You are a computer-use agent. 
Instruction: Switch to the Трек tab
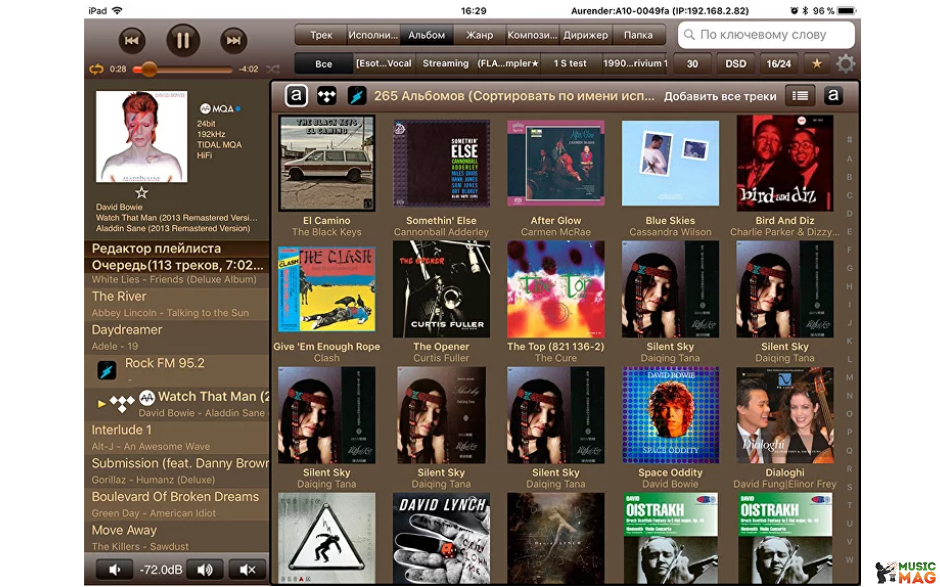tap(321, 35)
